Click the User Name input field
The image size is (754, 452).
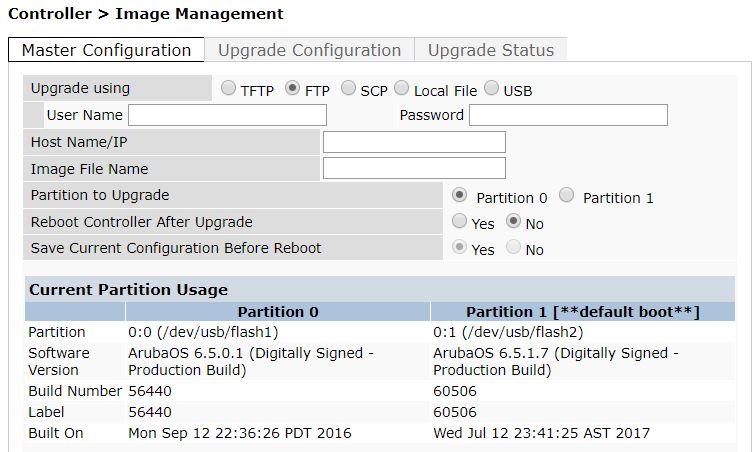[x=227, y=115]
